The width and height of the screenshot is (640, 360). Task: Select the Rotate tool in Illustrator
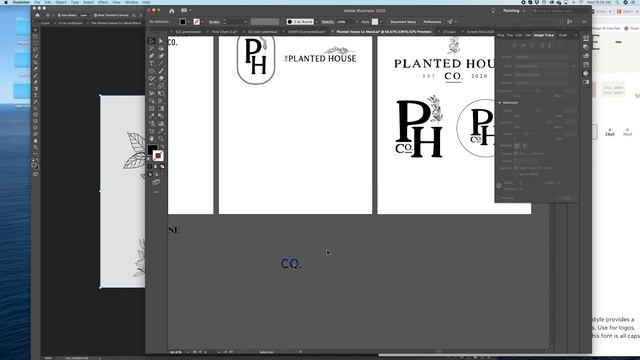point(151,86)
